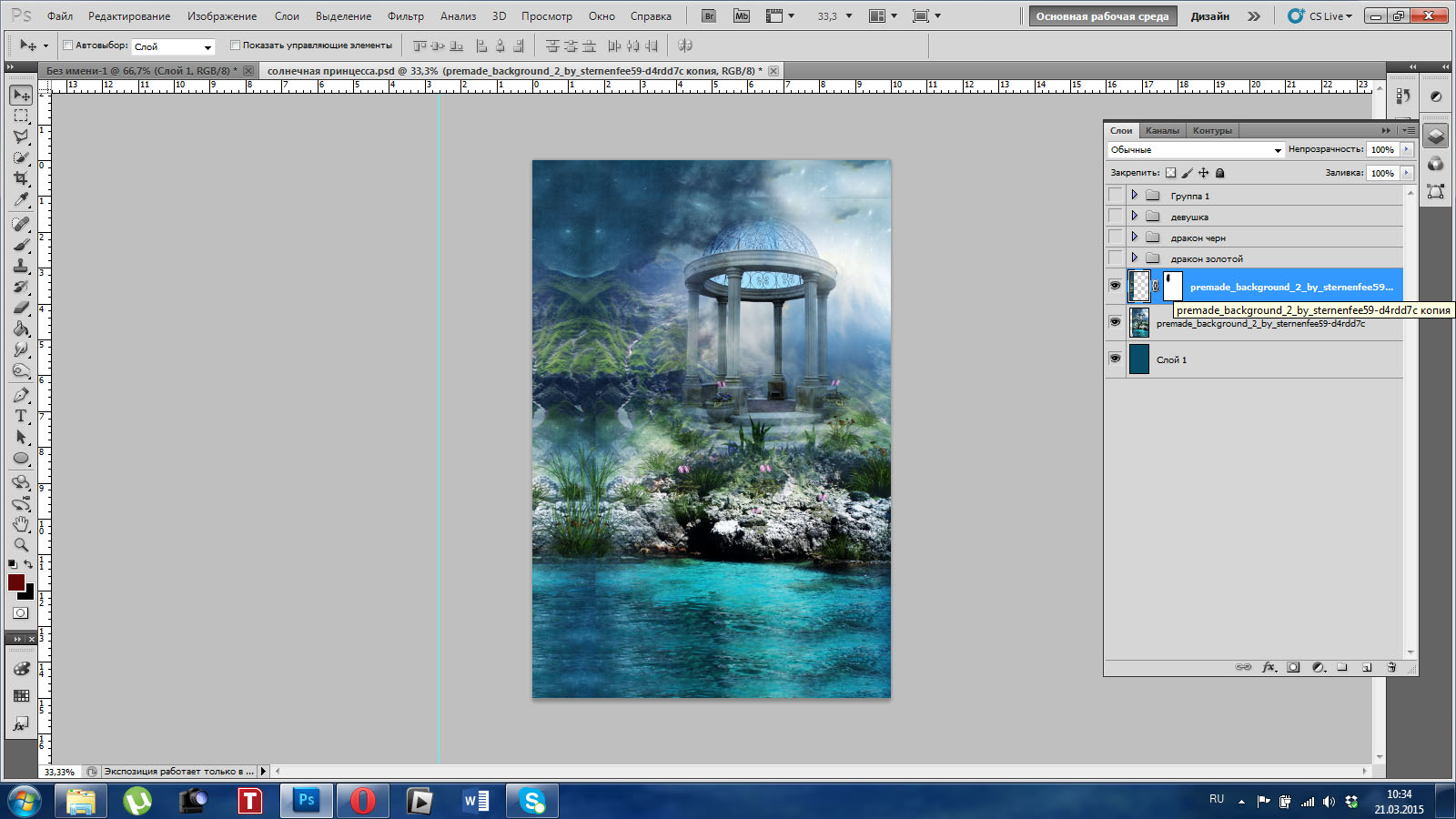This screenshot has height=819, width=1456.
Task: Open the Заливка fill slider arrow
Action: 1407,173
